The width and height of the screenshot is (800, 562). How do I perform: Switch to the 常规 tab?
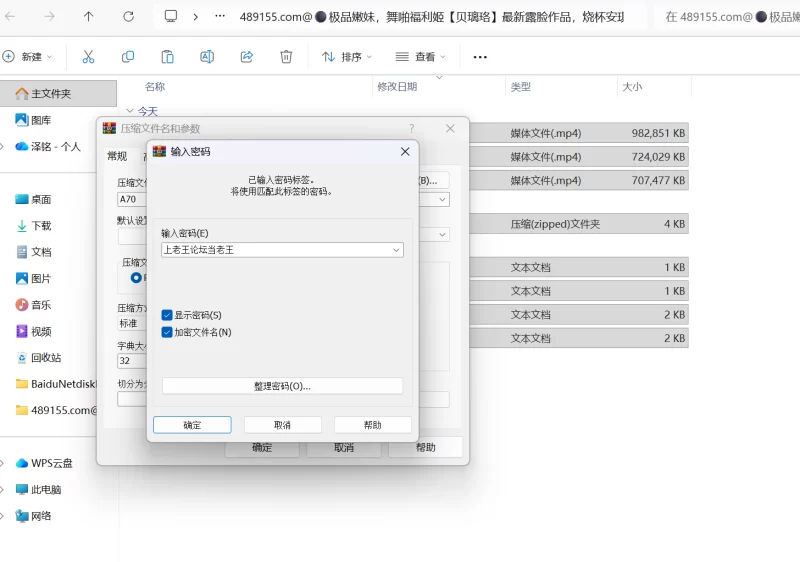117,156
